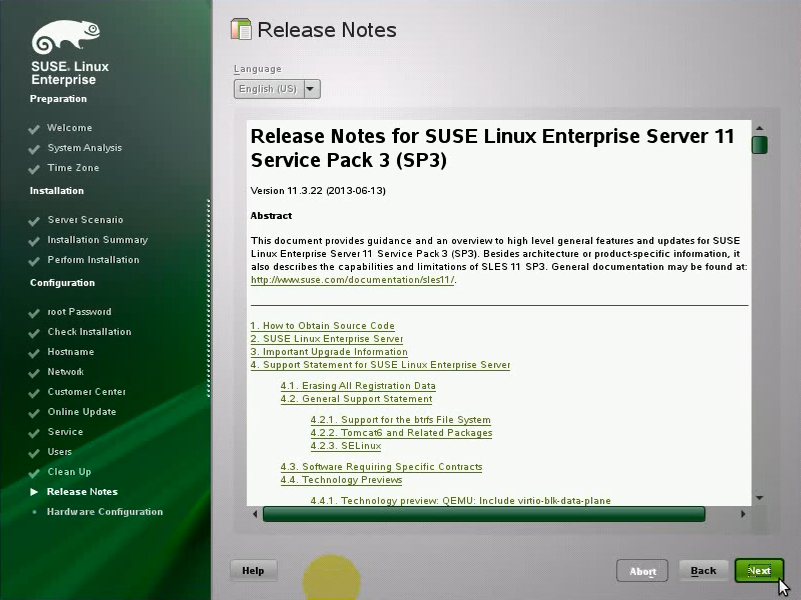Screen dimensions: 801x600
Task: Open '4.2.2. Tomcat6 and Related Packages'
Action: click(402, 433)
